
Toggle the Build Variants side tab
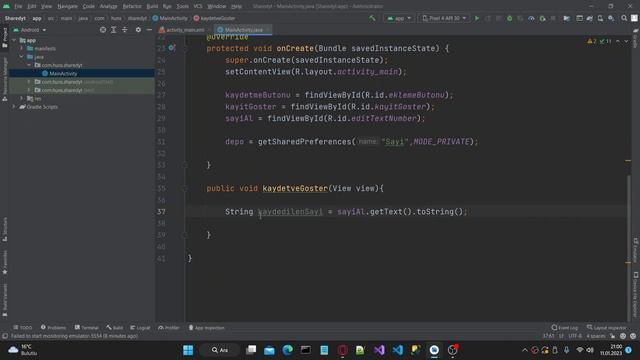point(5,300)
